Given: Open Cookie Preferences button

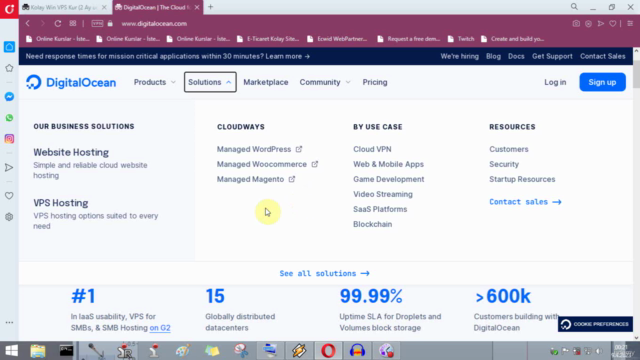Looking at the screenshot, I should (595, 324).
